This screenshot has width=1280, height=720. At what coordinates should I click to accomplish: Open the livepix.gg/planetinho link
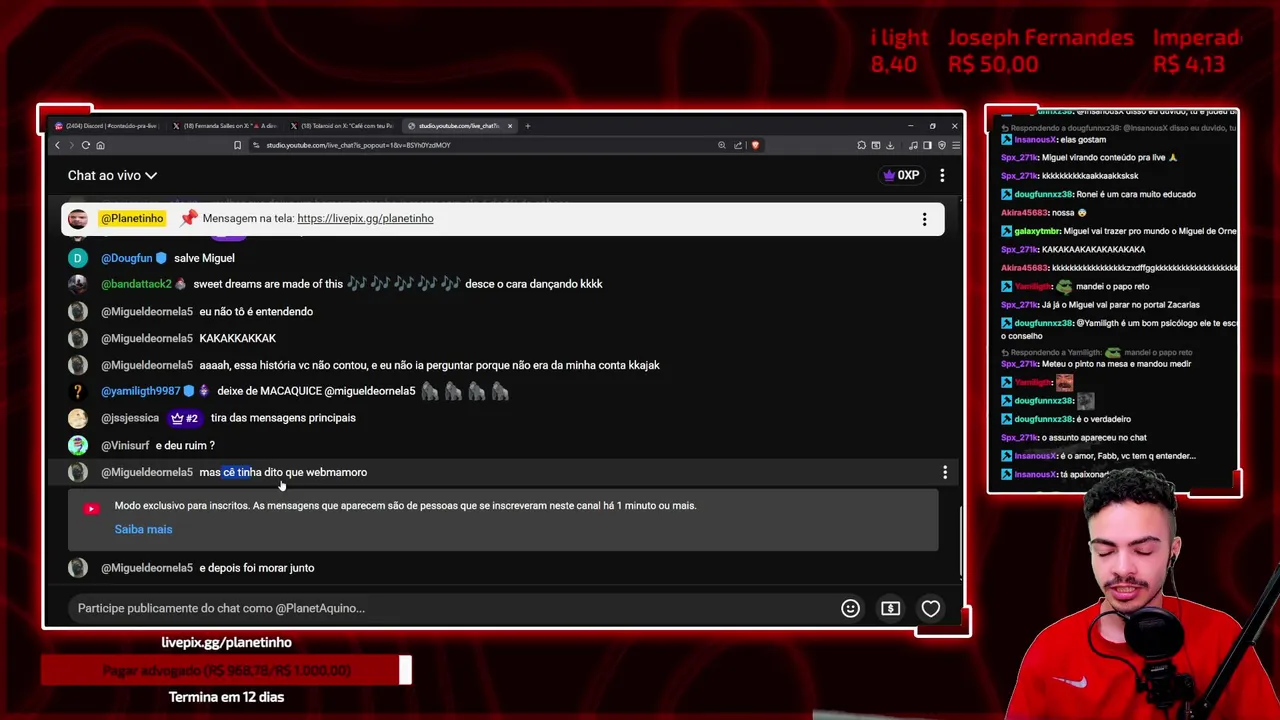pos(365,218)
